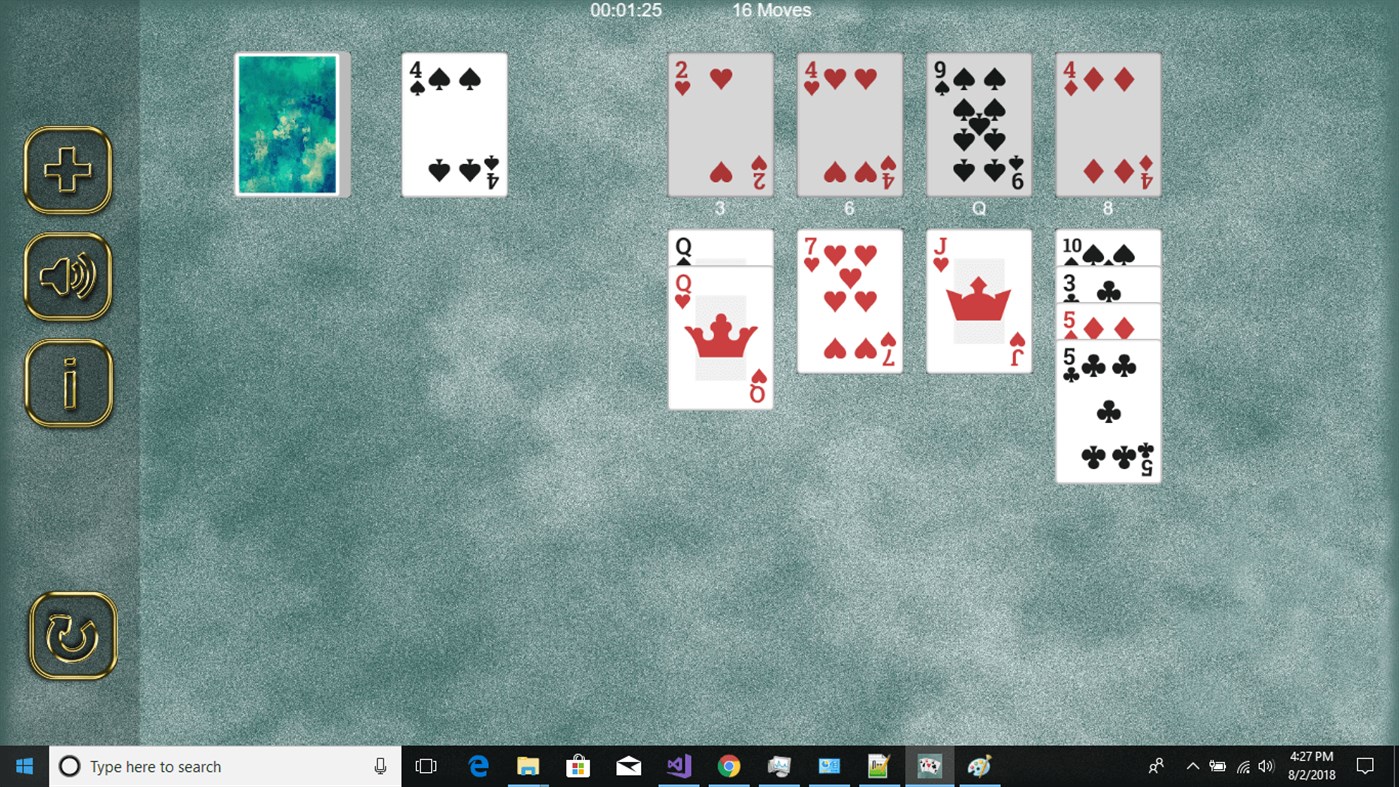The height and width of the screenshot is (787, 1399).
Task: Click the Solitaire icon in the taskbar
Action: [929, 766]
